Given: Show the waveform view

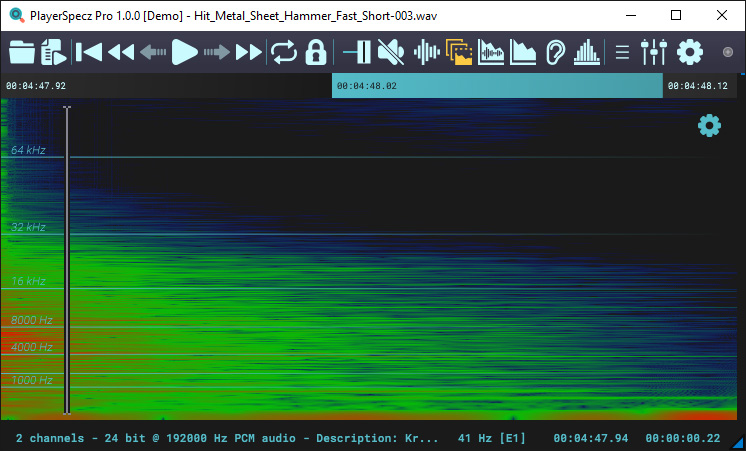Looking at the screenshot, I should 427,52.
